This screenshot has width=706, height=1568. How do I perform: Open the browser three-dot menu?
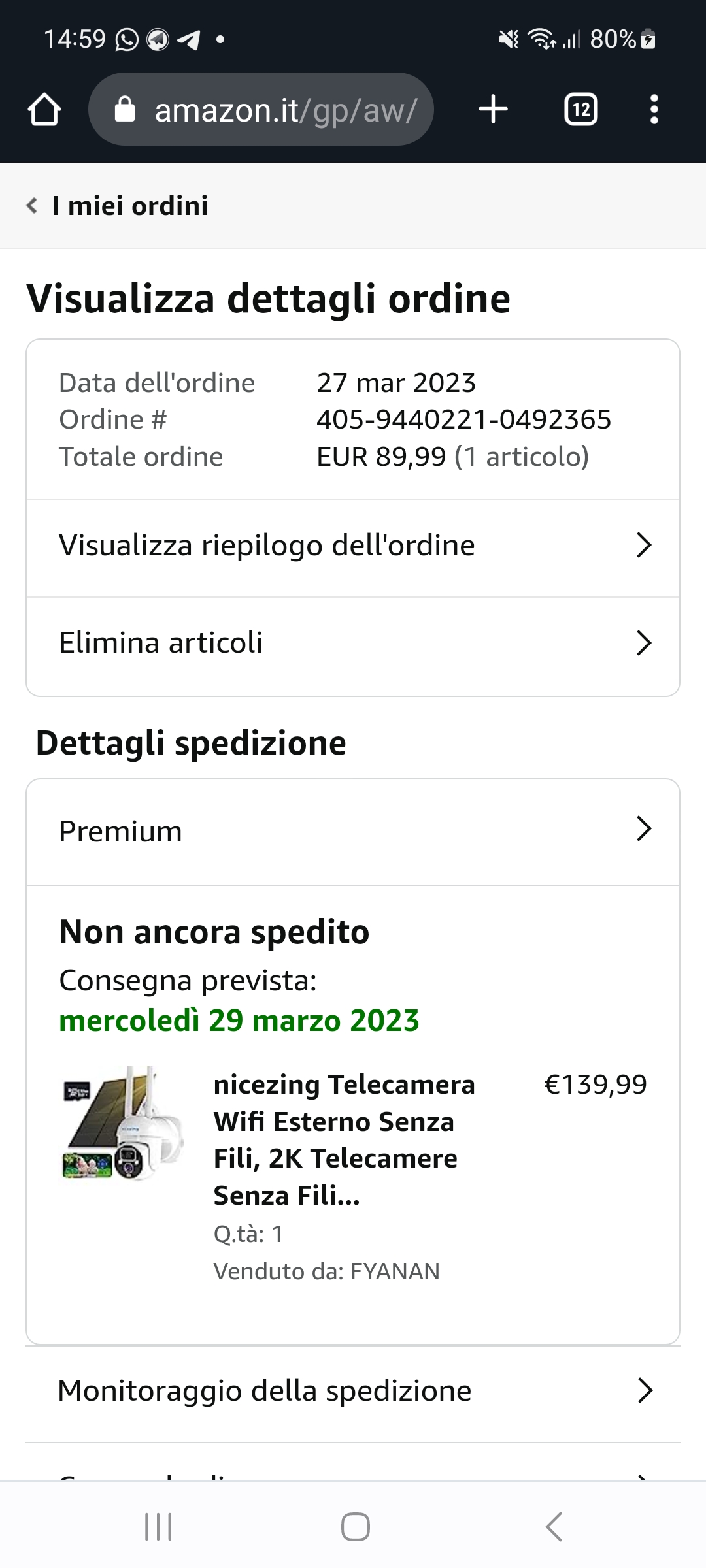click(654, 109)
